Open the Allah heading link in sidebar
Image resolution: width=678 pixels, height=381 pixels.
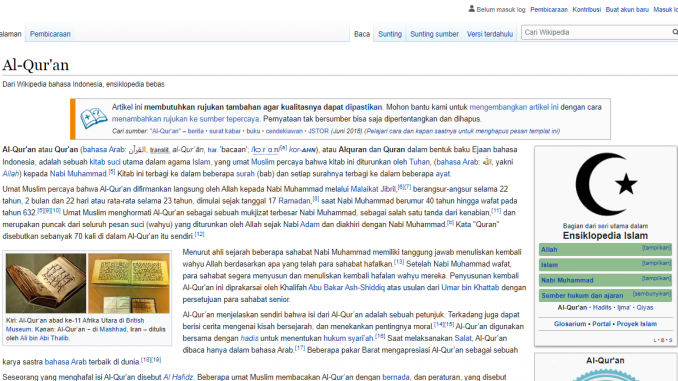pyautogui.click(x=549, y=250)
